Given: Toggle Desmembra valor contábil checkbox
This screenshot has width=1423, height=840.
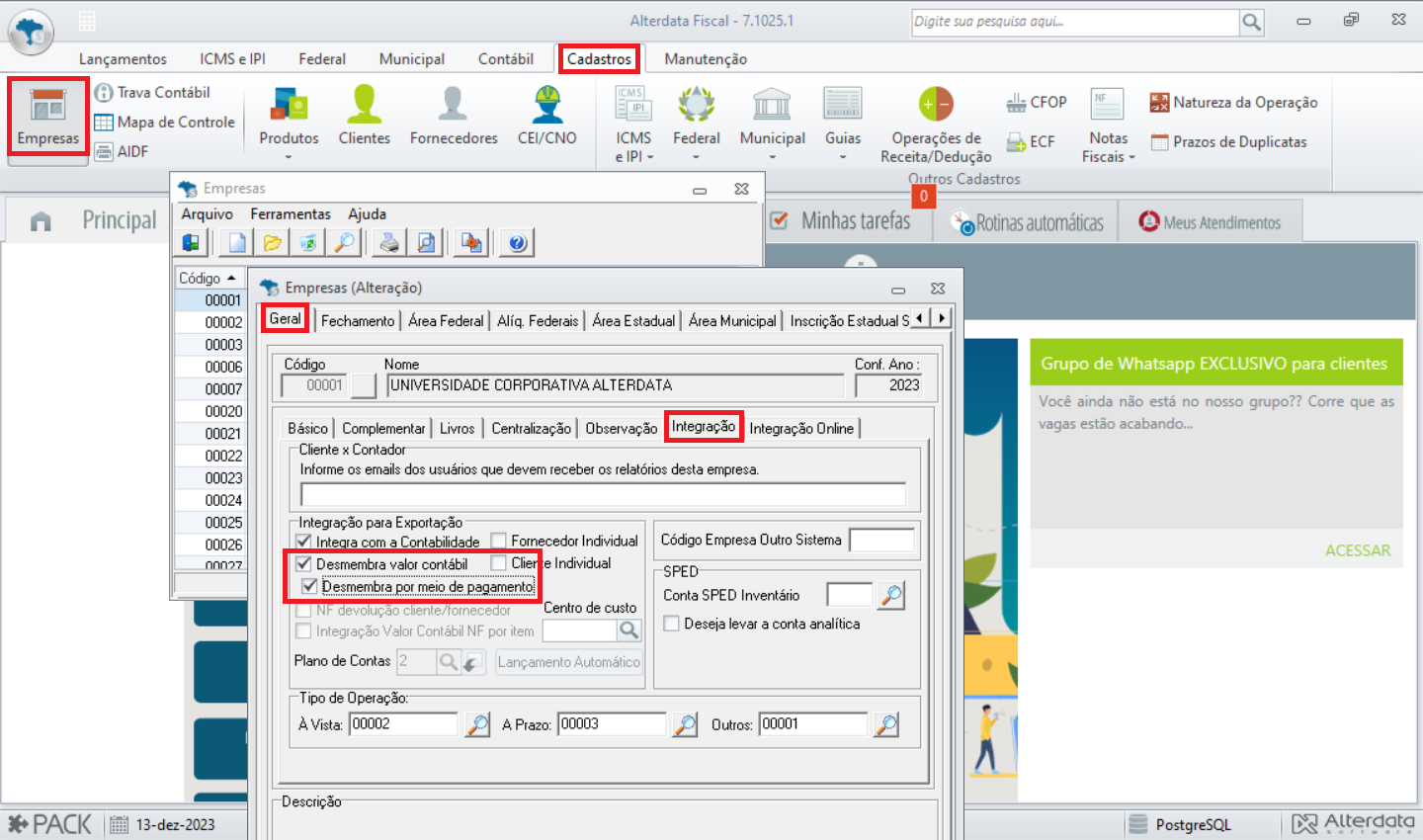Looking at the screenshot, I should tap(304, 563).
